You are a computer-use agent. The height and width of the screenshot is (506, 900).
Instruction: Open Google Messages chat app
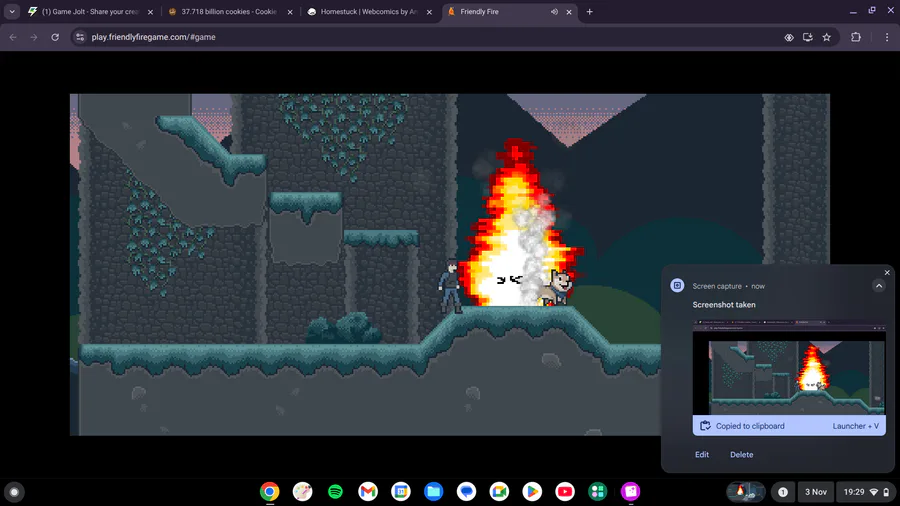pyautogui.click(x=467, y=492)
